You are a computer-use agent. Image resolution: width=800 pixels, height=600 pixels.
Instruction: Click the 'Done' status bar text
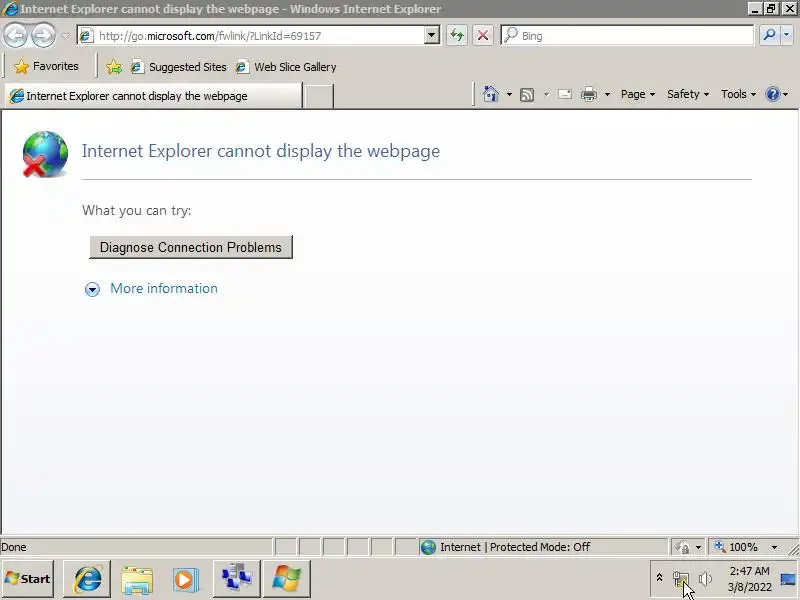click(14, 547)
